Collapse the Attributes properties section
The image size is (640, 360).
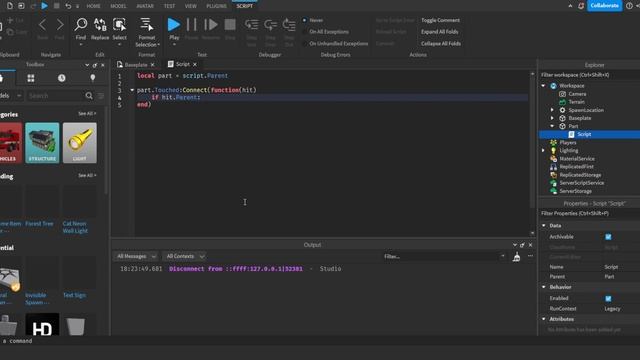pos(544,319)
